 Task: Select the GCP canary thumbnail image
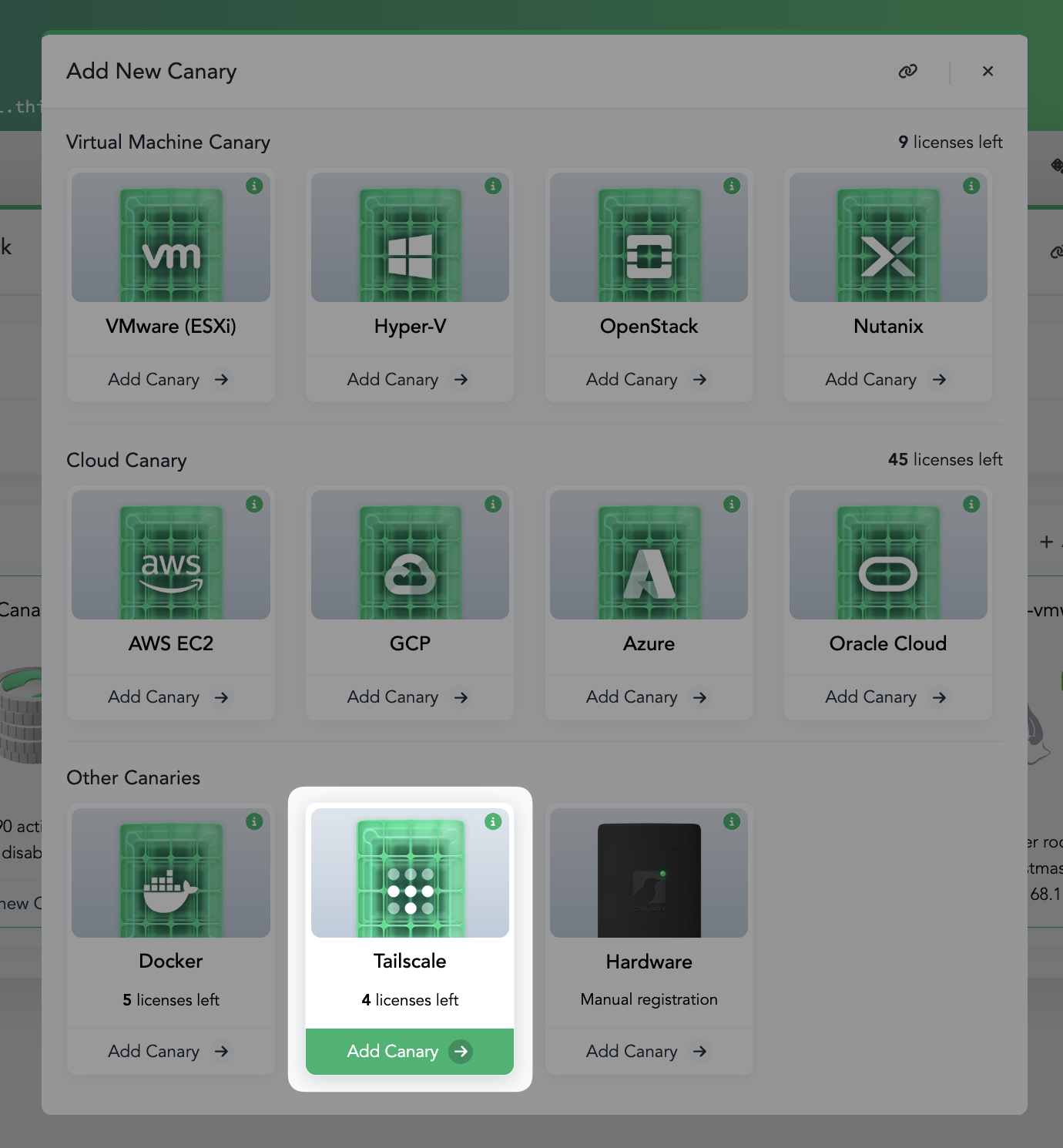pyautogui.click(x=410, y=556)
